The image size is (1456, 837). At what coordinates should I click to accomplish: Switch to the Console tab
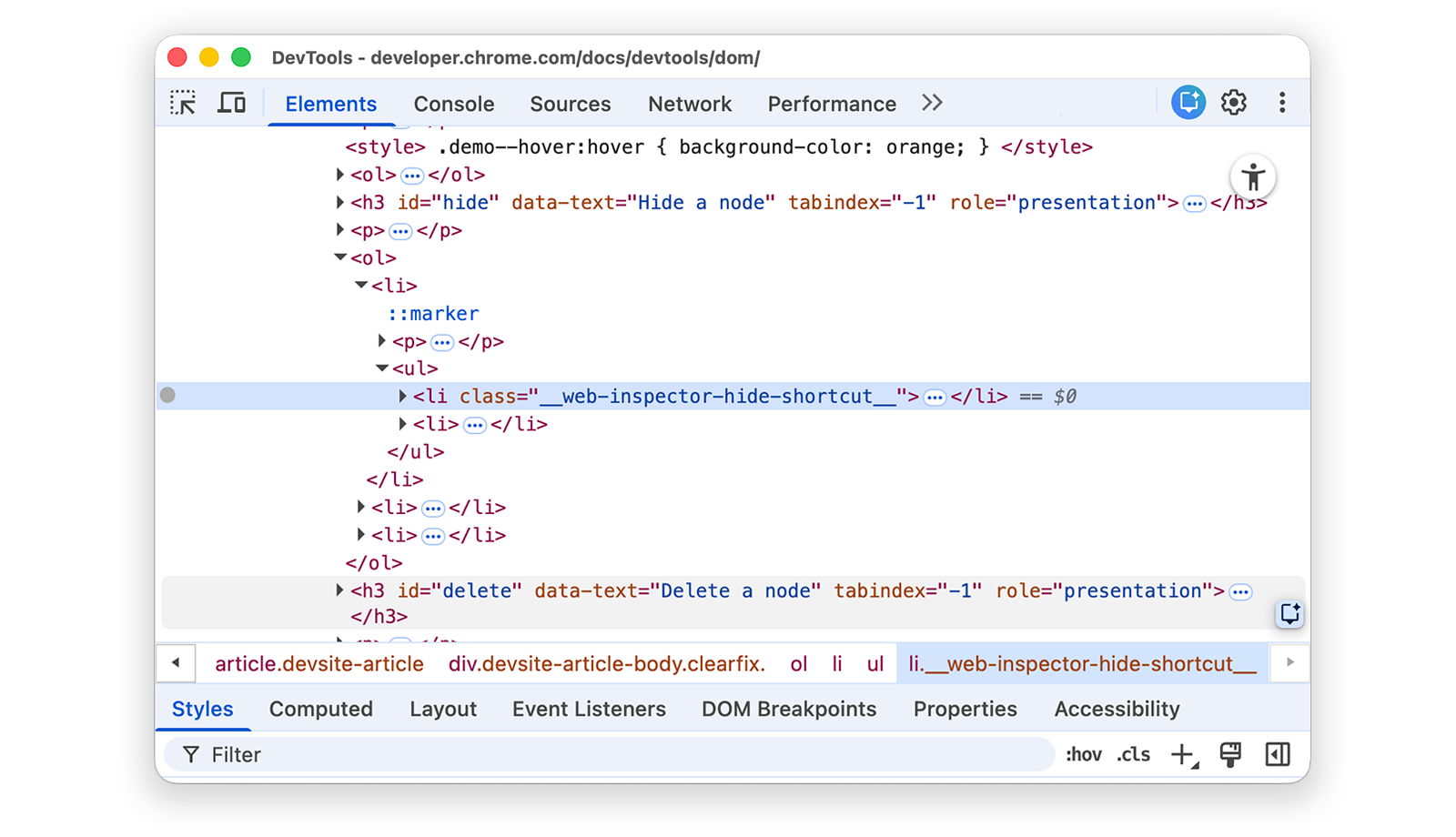453,104
